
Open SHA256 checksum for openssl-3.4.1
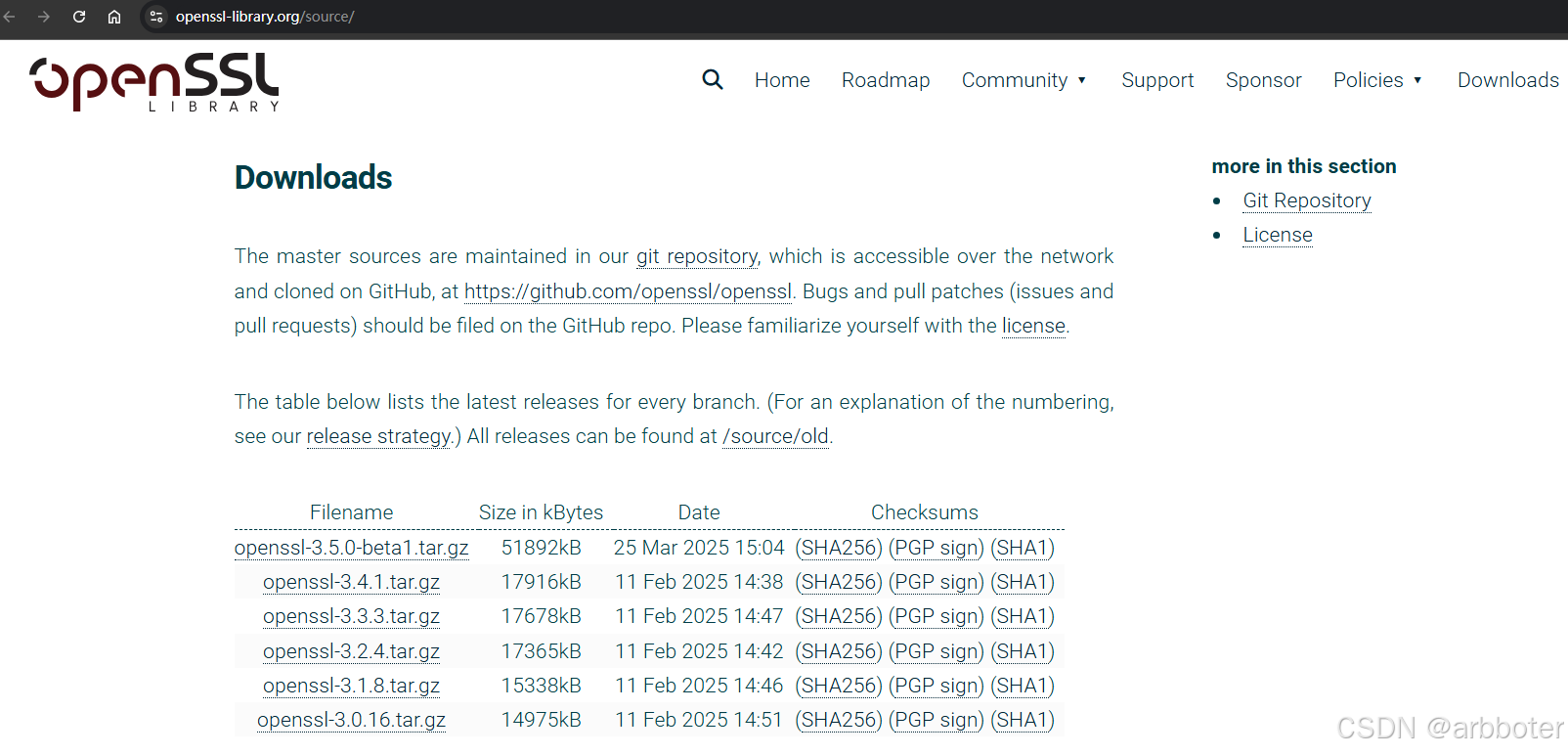coord(839,582)
